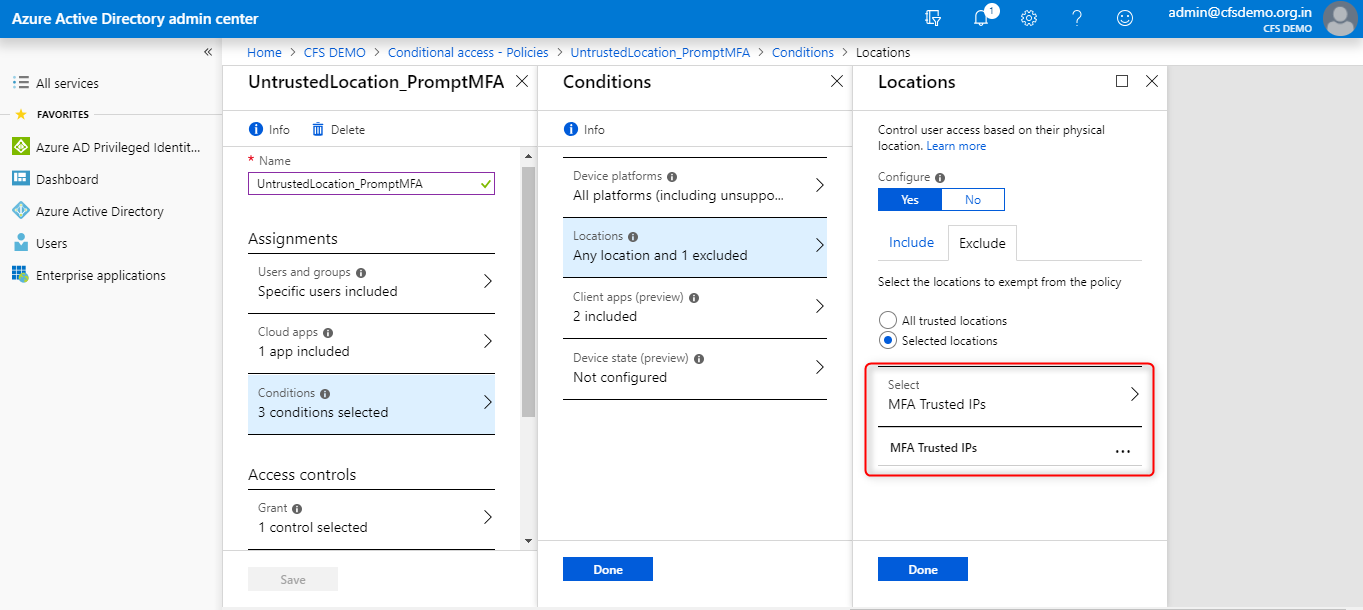Click info tooltip next to Device state (preview)
This screenshot has height=610, width=1363.
coord(699,358)
